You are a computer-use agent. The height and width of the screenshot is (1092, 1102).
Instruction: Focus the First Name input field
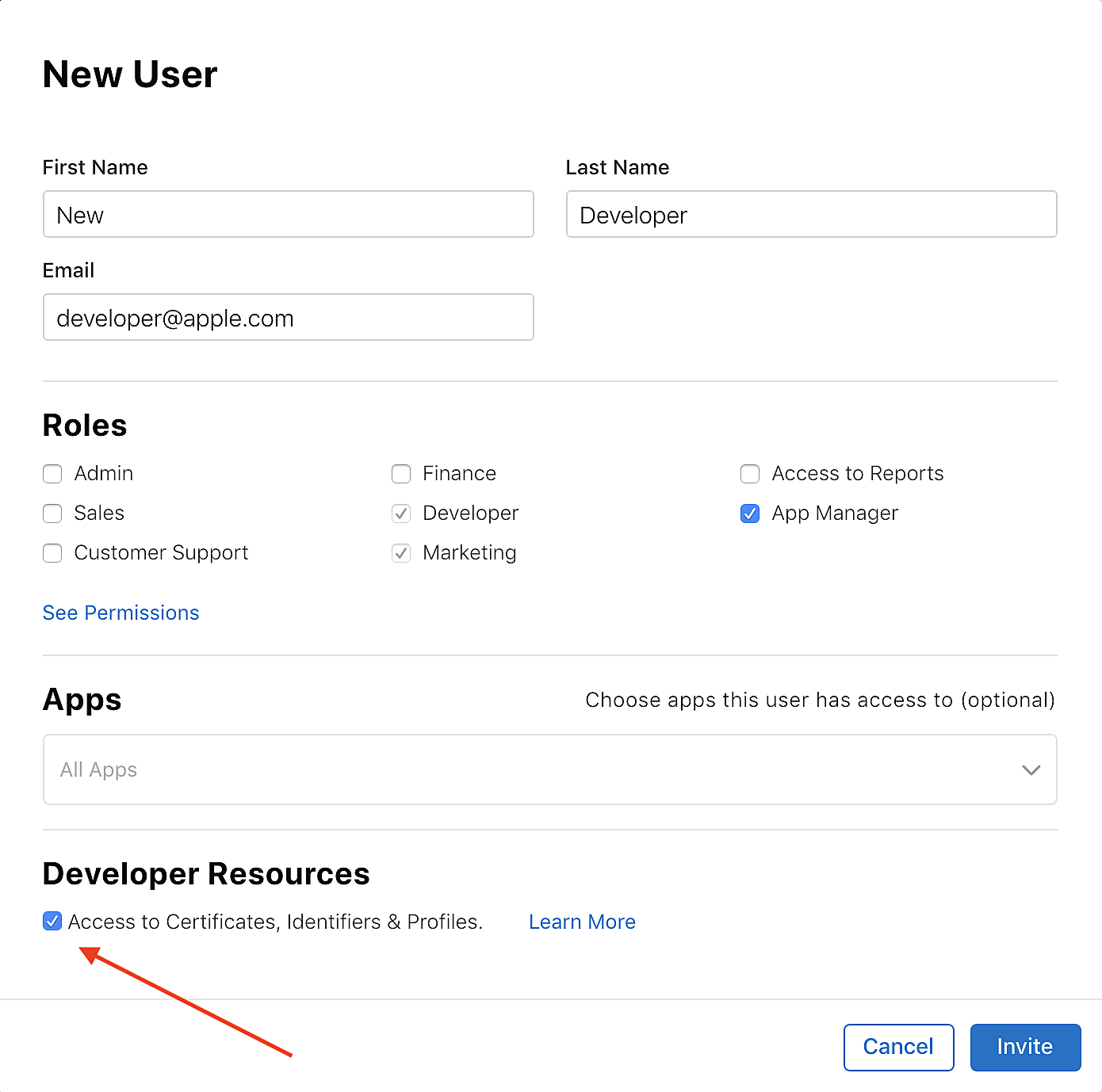pyautogui.click(x=289, y=214)
